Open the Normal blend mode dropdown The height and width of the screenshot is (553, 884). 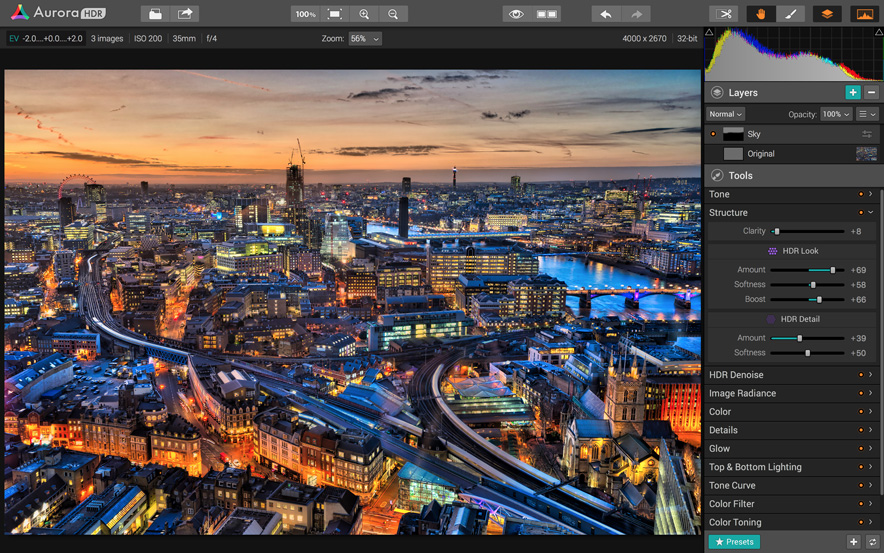pyautogui.click(x=725, y=114)
